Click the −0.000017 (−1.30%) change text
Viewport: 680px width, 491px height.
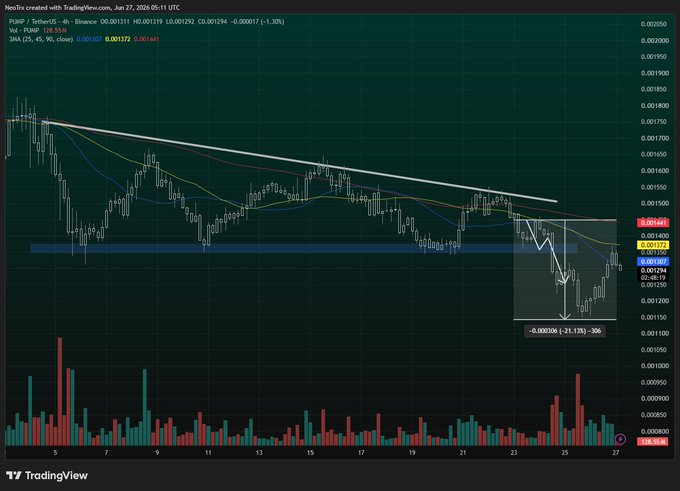point(257,21)
